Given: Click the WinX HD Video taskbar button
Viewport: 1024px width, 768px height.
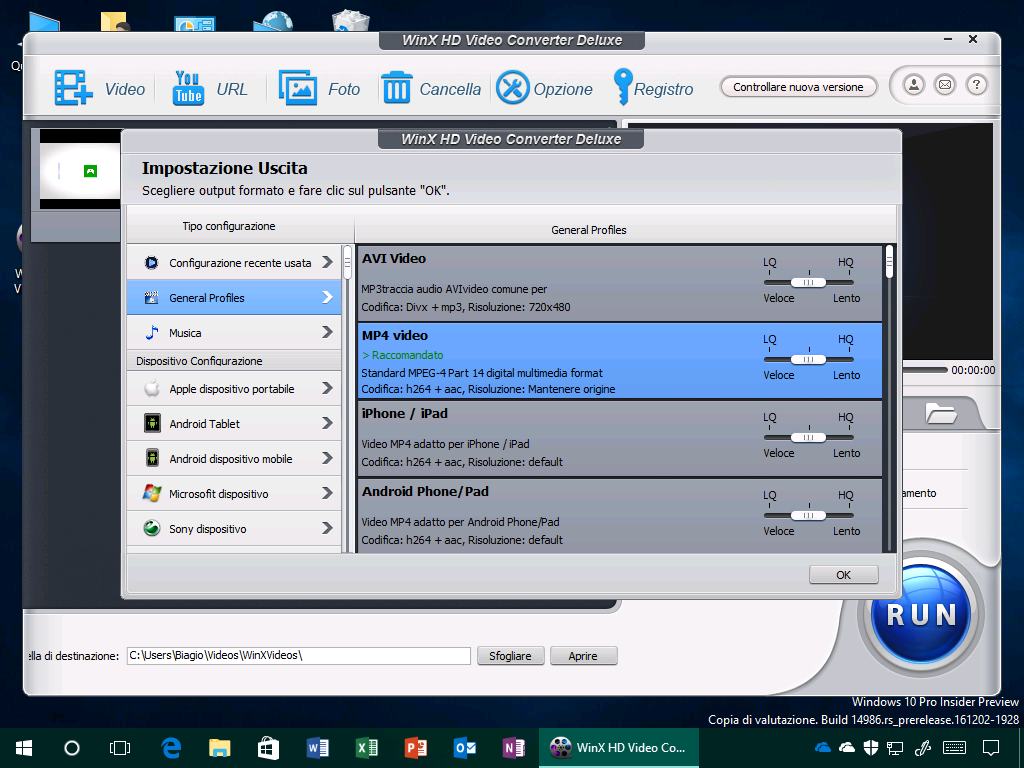Looking at the screenshot, I should click(618, 748).
